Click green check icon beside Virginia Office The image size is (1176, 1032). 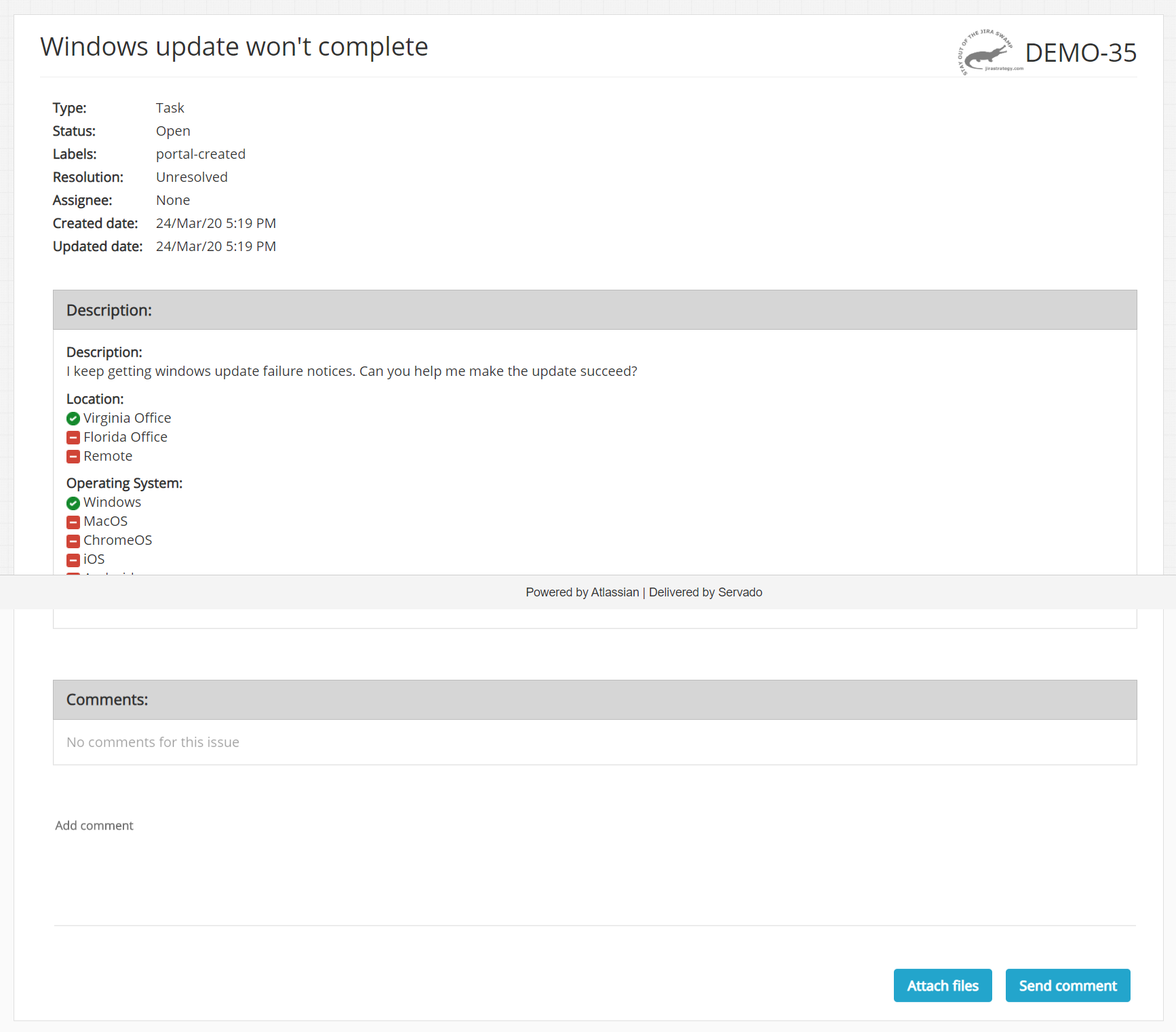point(73,419)
